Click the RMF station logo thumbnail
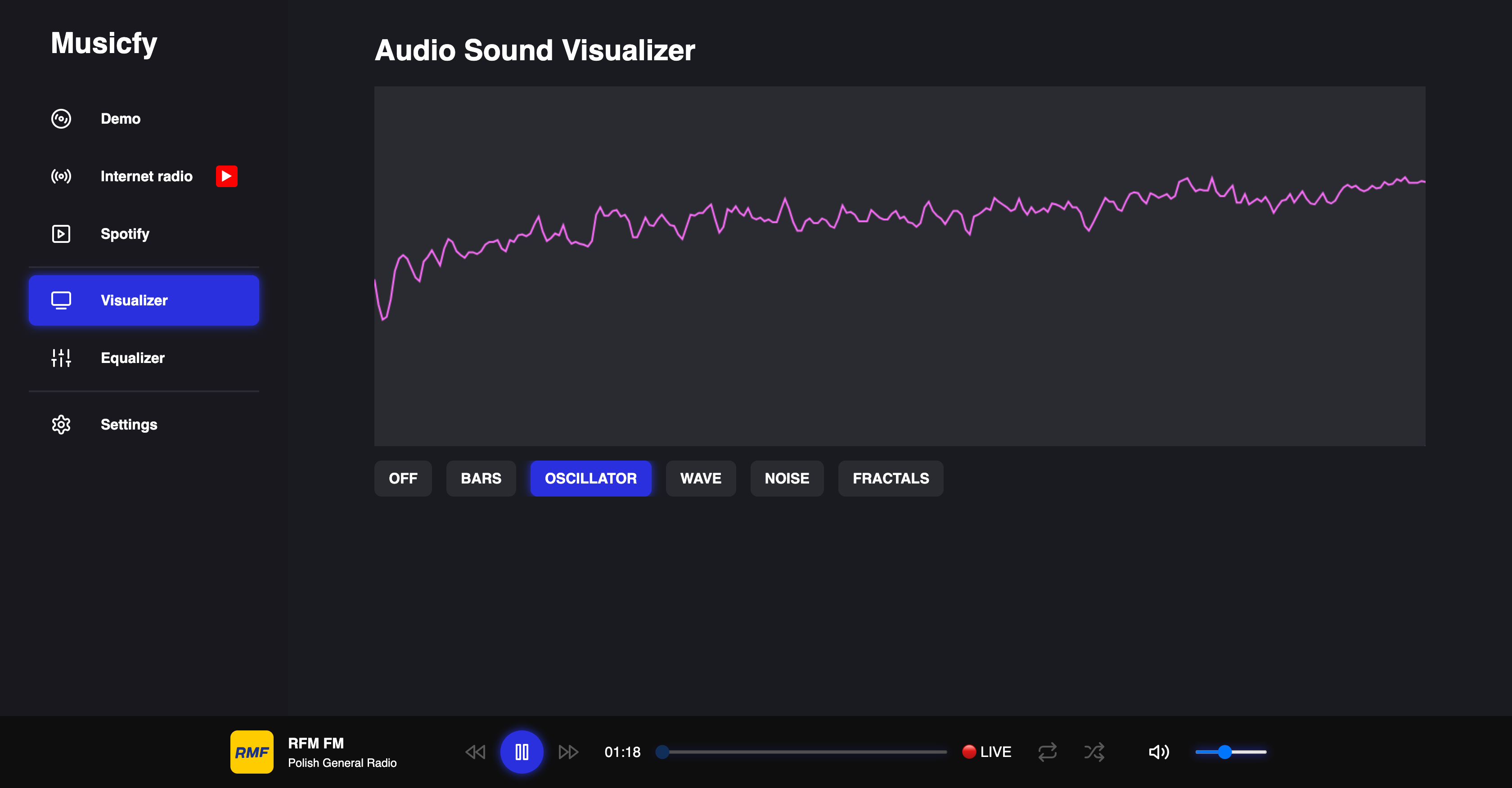 [252, 752]
